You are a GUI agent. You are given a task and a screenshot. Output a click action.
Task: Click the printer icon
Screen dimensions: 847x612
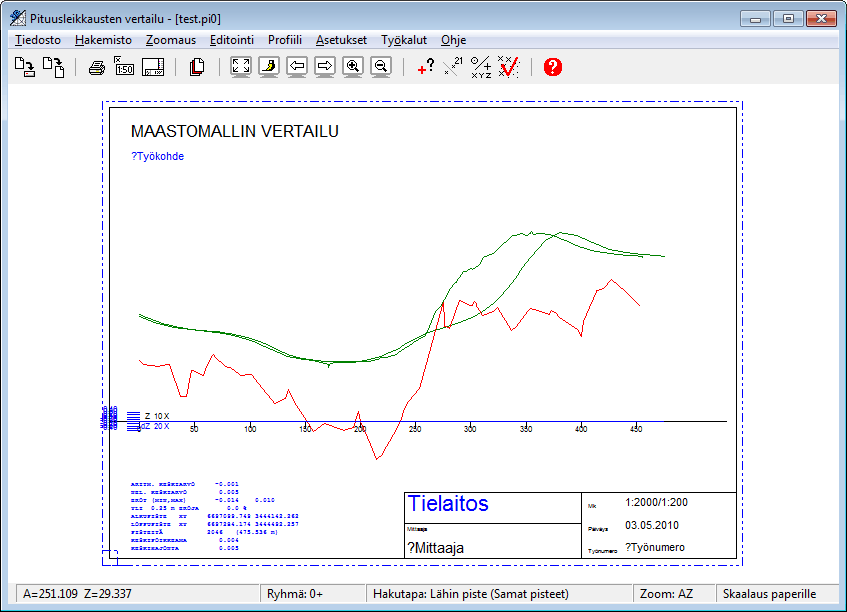click(x=96, y=67)
